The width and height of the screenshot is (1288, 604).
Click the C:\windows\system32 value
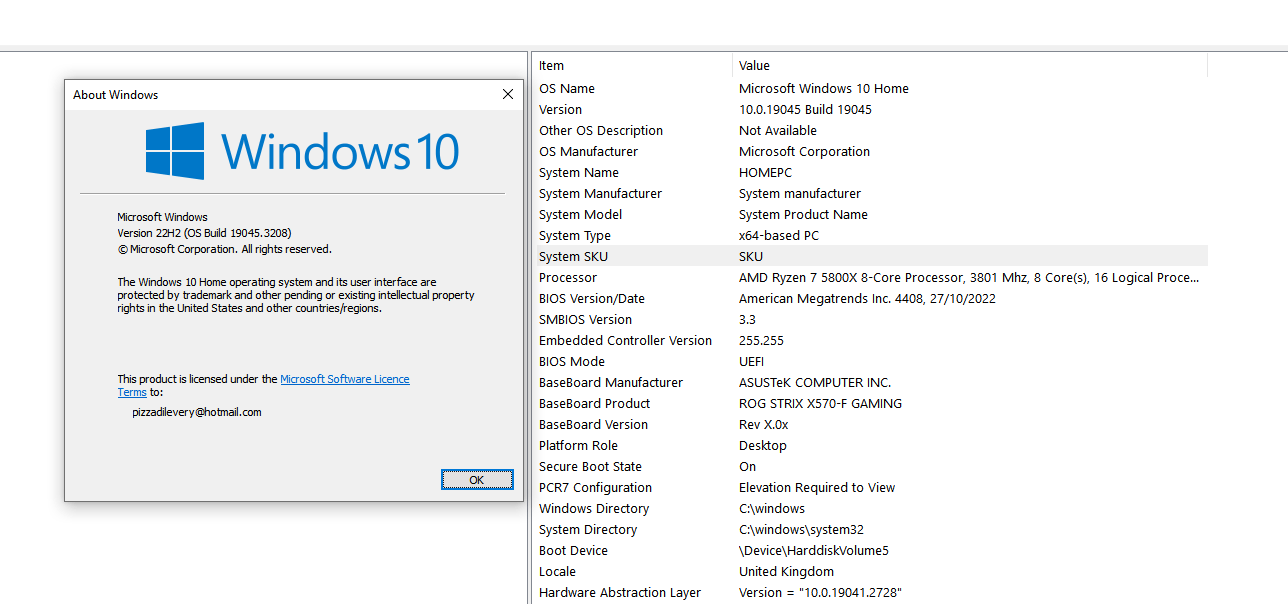pos(801,530)
